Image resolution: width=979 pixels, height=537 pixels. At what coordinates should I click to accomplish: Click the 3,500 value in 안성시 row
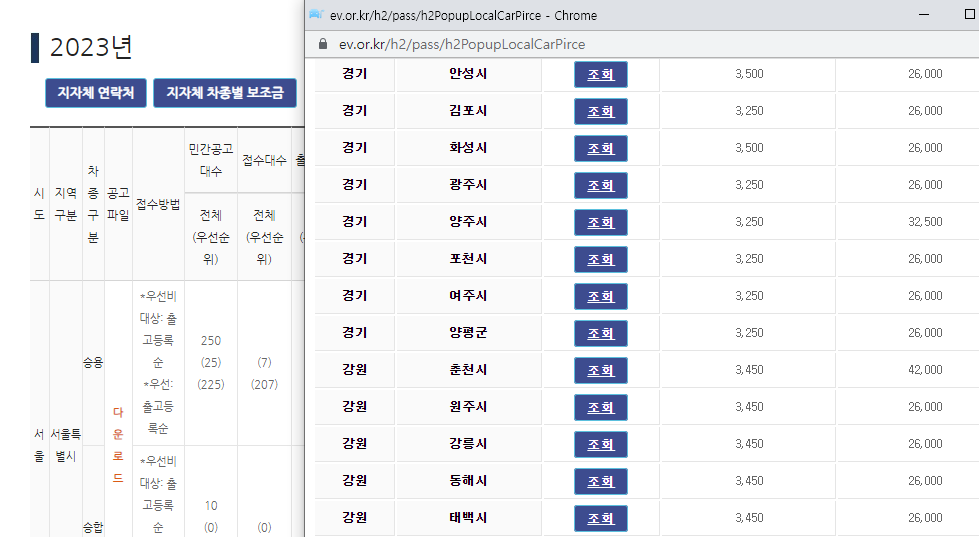pyautogui.click(x=749, y=74)
